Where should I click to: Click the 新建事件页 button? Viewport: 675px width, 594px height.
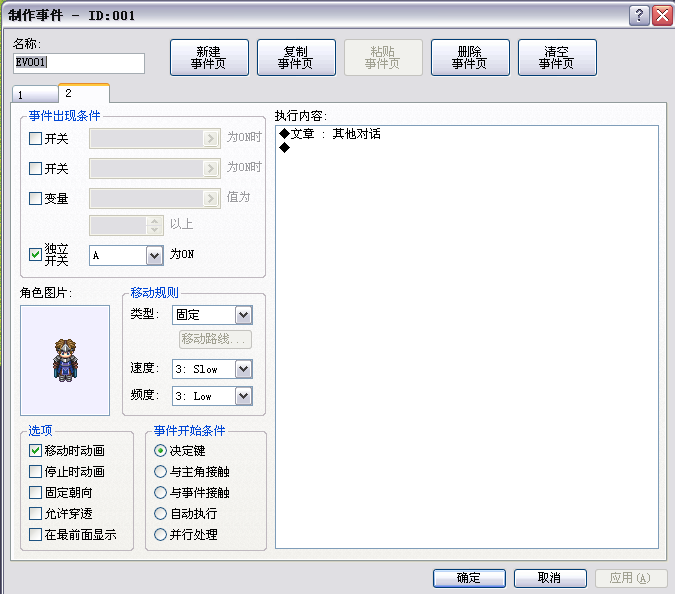[209, 58]
